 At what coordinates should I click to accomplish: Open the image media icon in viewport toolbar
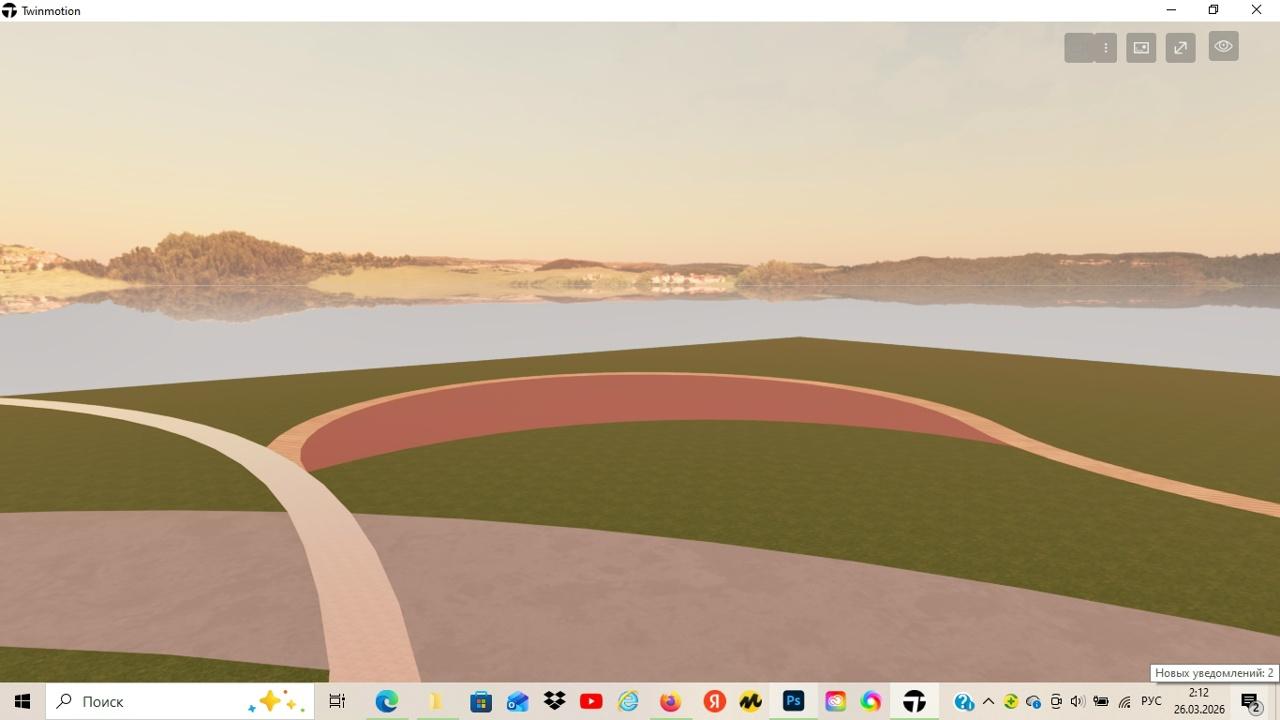(x=1141, y=48)
